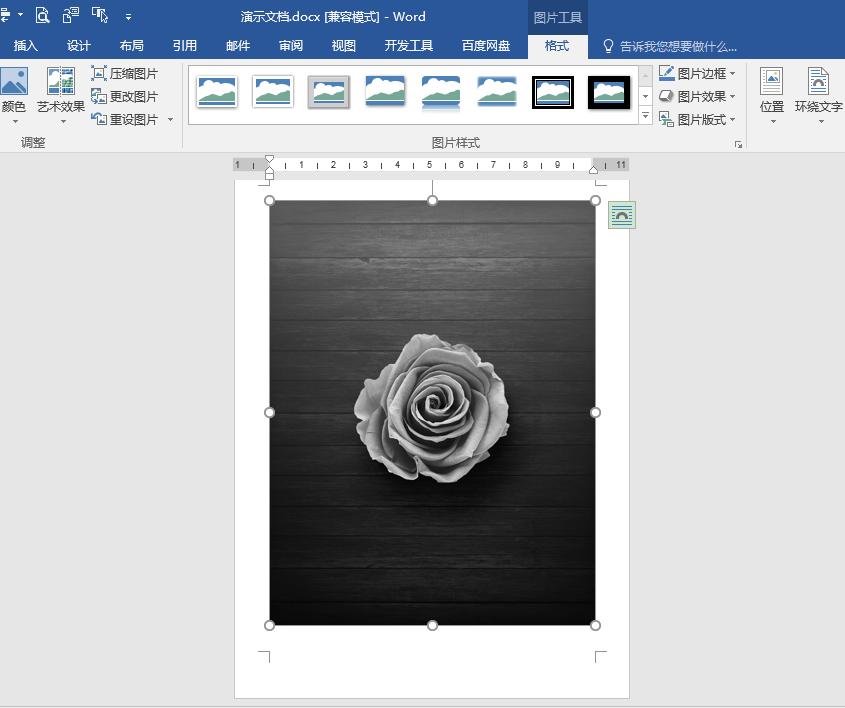
Task: Expand the picture styles gallery more button
Action: [645, 117]
